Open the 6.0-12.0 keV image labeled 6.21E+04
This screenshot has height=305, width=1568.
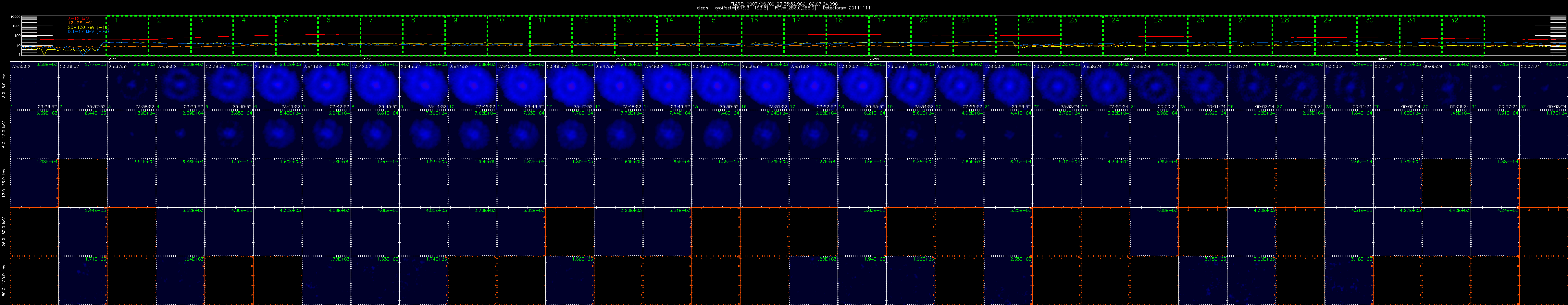pos(862,135)
